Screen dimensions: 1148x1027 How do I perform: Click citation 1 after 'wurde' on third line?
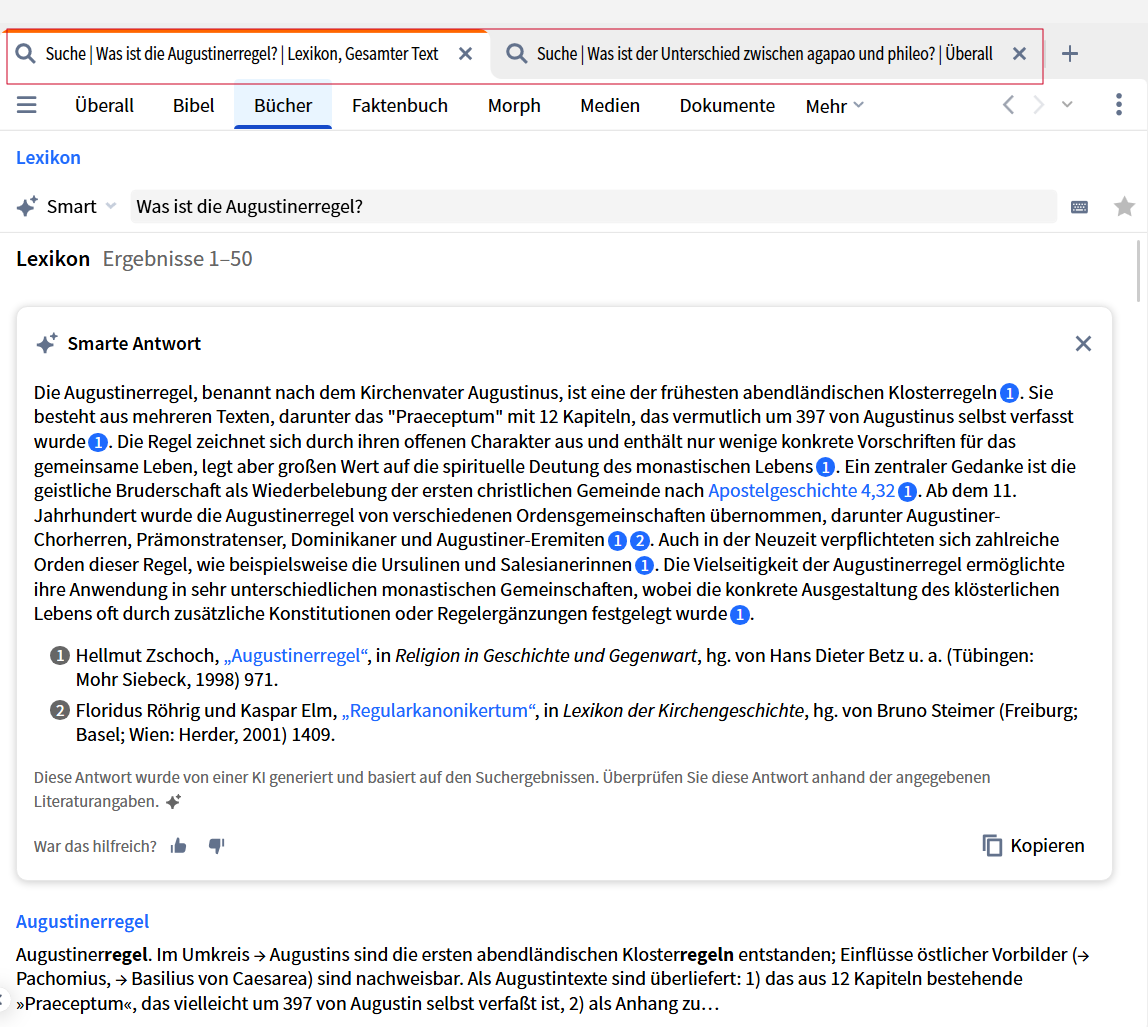pos(97,442)
